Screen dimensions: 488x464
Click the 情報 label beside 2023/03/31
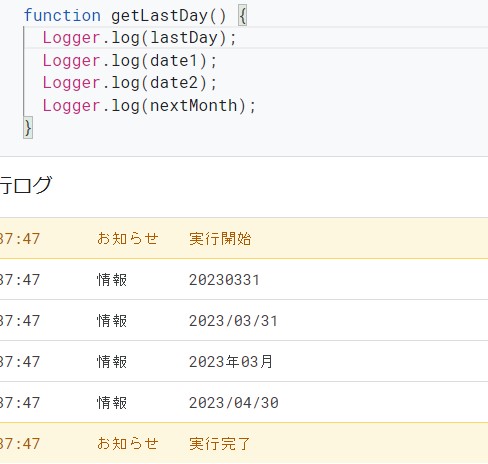112,321
